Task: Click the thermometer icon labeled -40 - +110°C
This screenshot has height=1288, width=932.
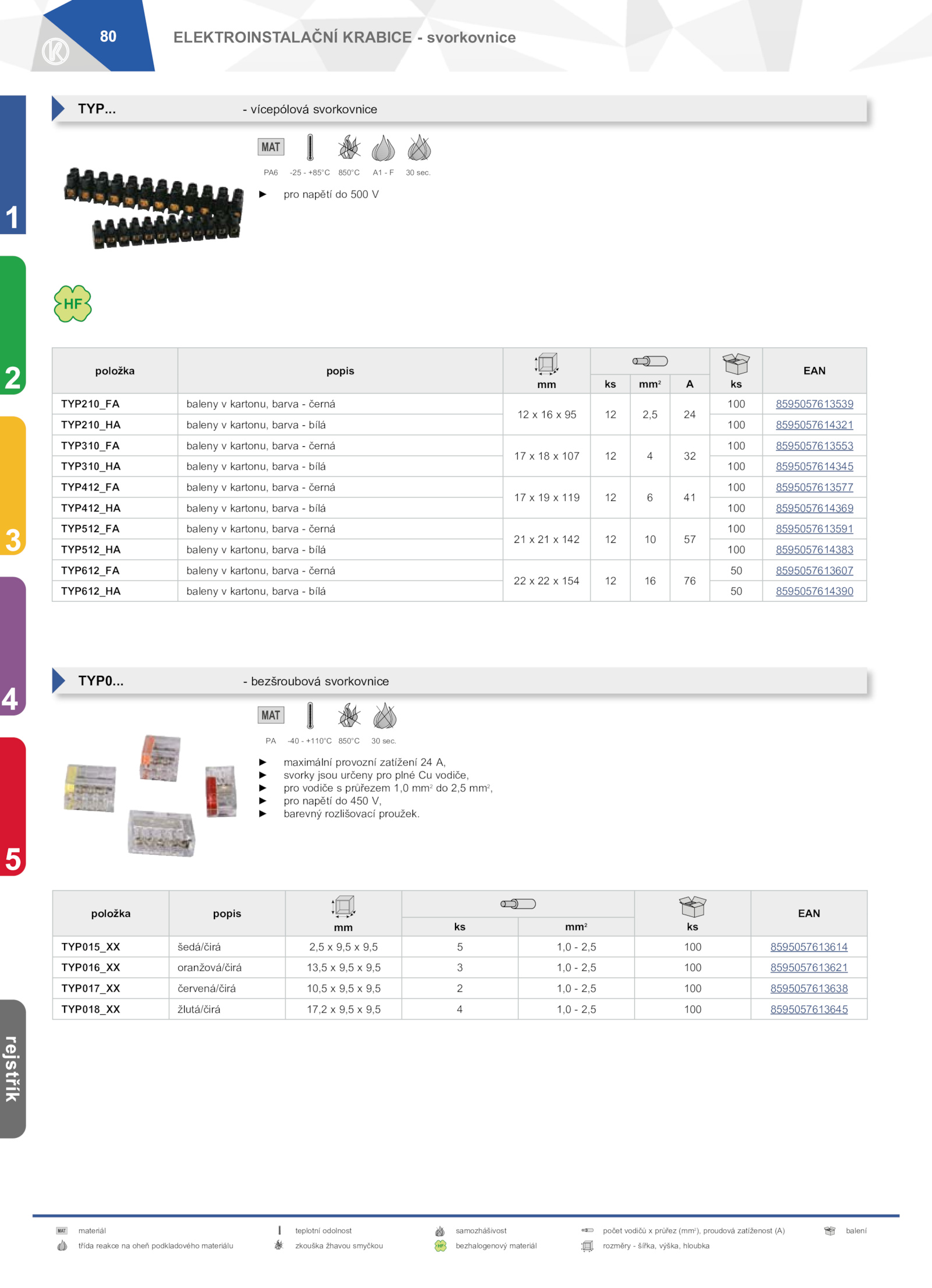Action: 310,715
